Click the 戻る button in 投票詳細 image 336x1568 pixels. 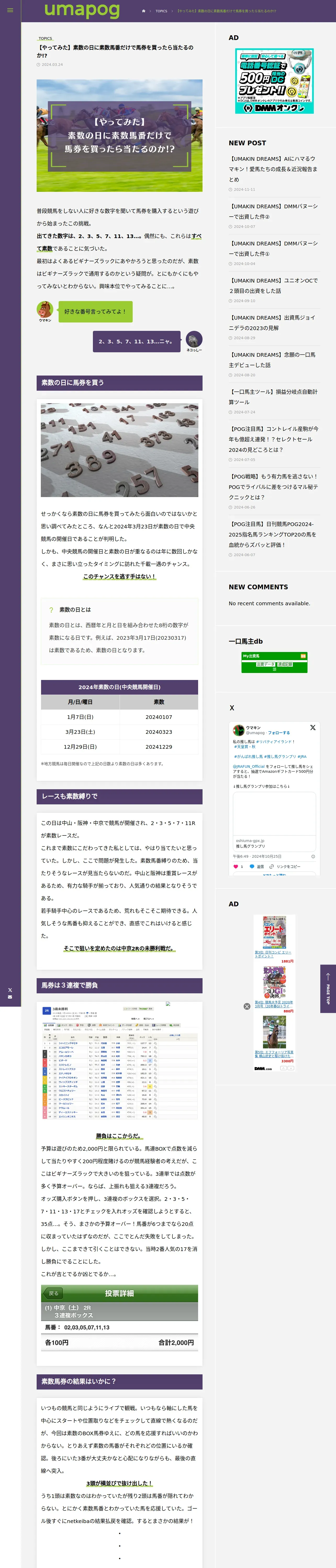tap(54, 1294)
